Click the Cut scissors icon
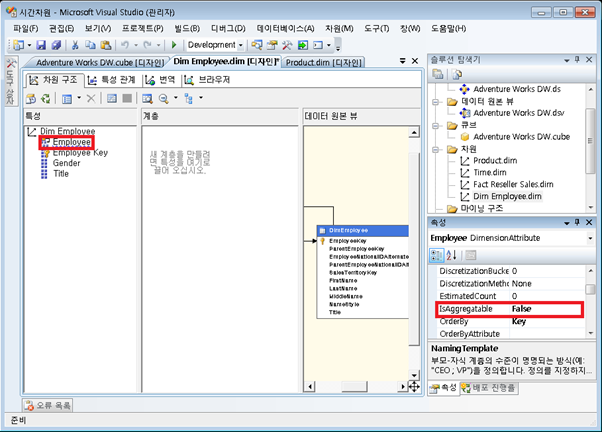The image size is (602, 432). pyautogui.click(x=75, y=45)
